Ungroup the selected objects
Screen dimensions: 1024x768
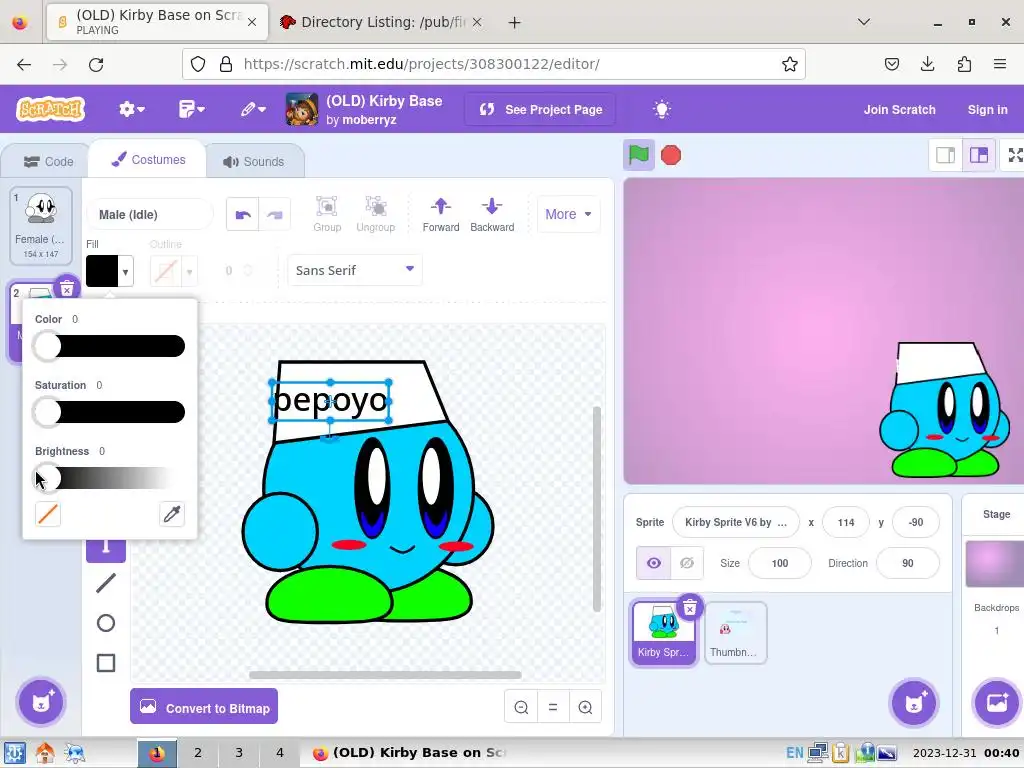tap(376, 214)
